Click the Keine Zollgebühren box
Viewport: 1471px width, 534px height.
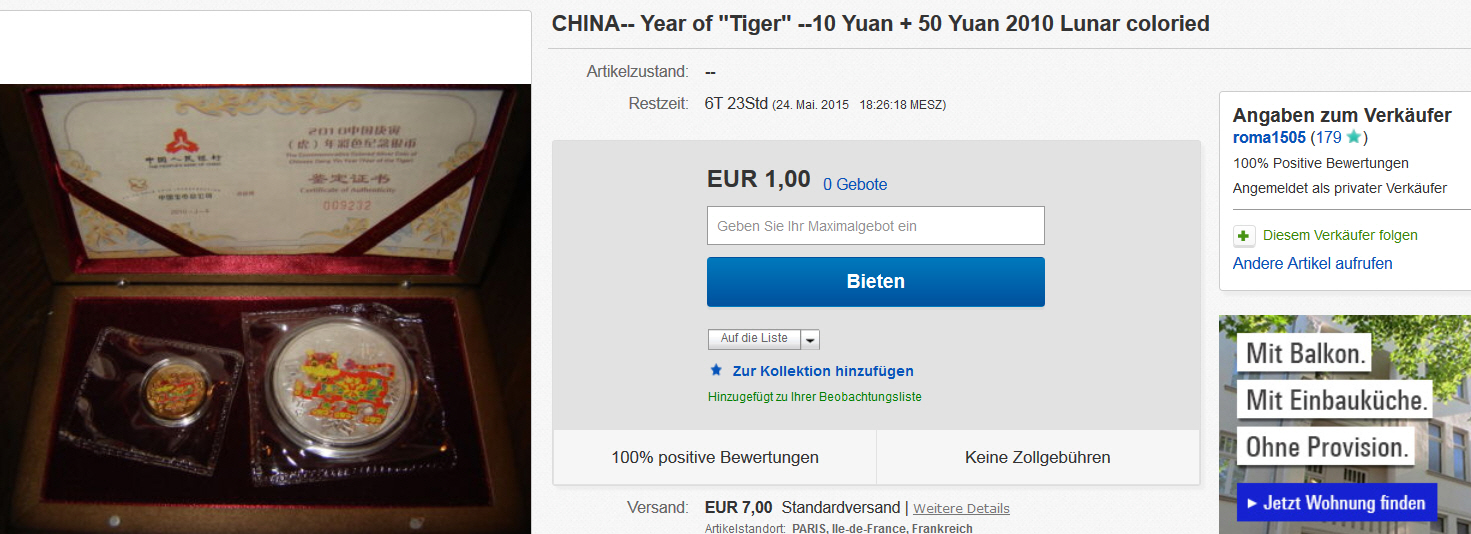1038,457
